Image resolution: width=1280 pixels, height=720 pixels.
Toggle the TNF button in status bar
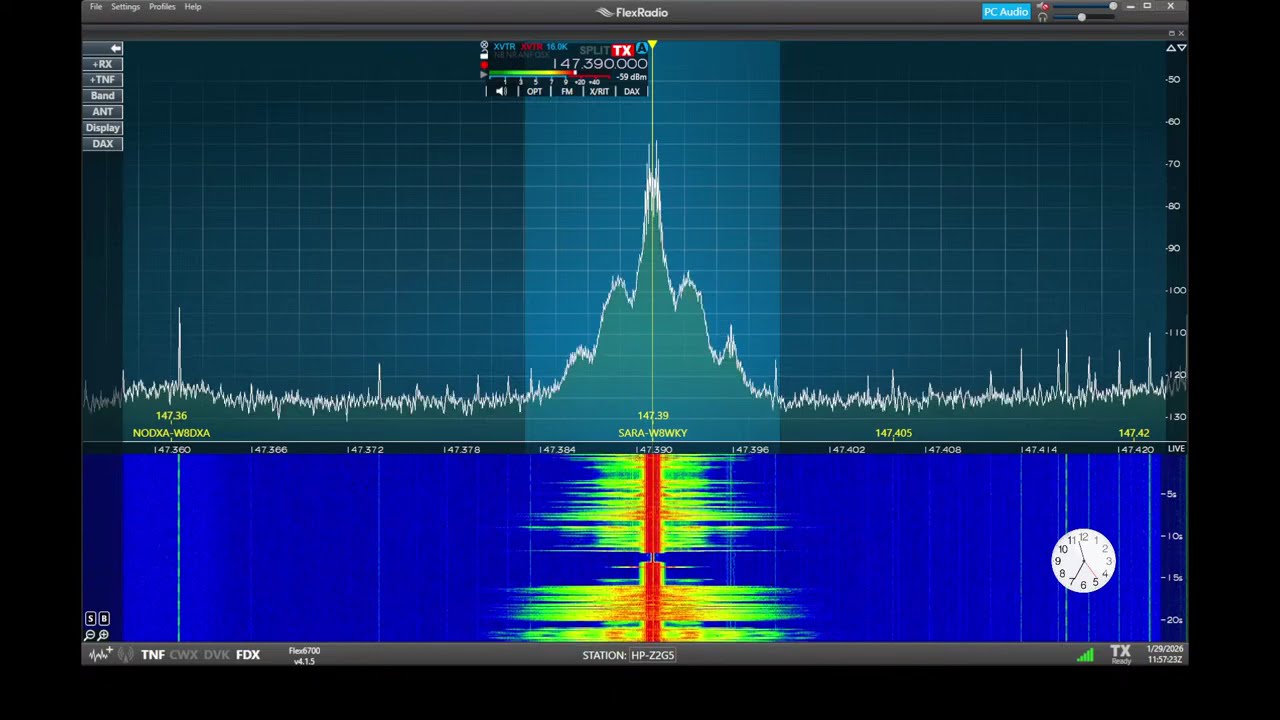click(x=153, y=655)
